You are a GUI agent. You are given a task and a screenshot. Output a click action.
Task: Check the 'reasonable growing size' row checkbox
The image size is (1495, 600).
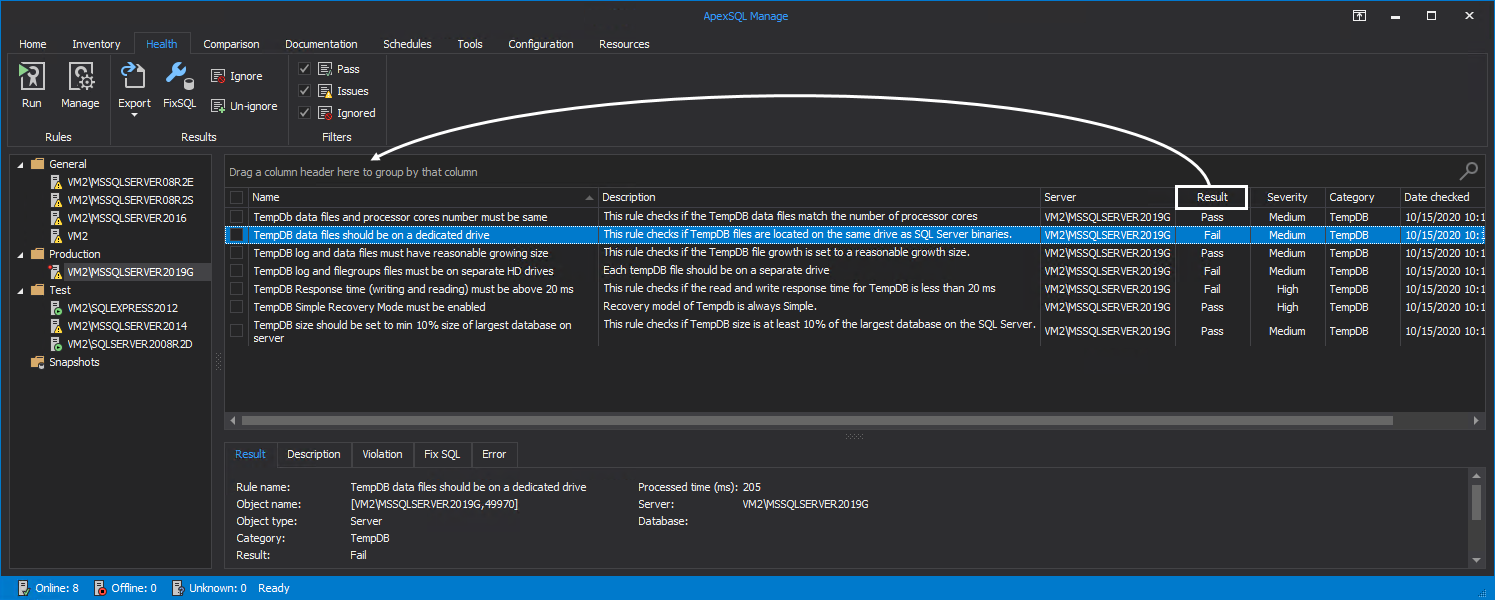point(236,253)
